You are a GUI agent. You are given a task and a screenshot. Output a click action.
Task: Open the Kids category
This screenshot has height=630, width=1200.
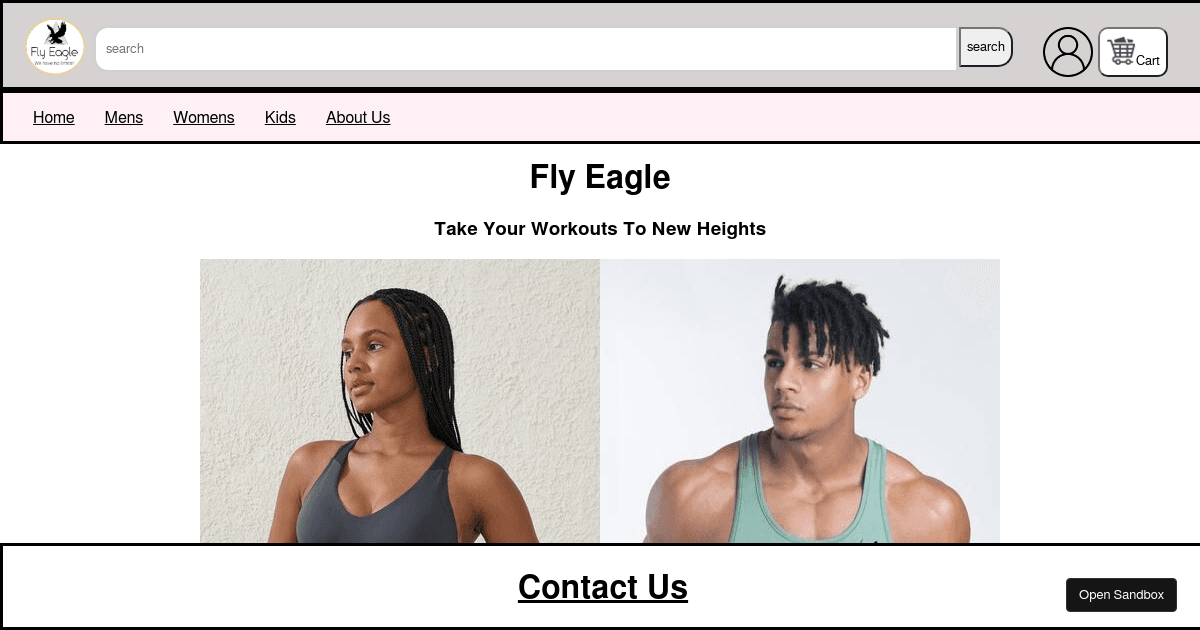click(x=280, y=117)
